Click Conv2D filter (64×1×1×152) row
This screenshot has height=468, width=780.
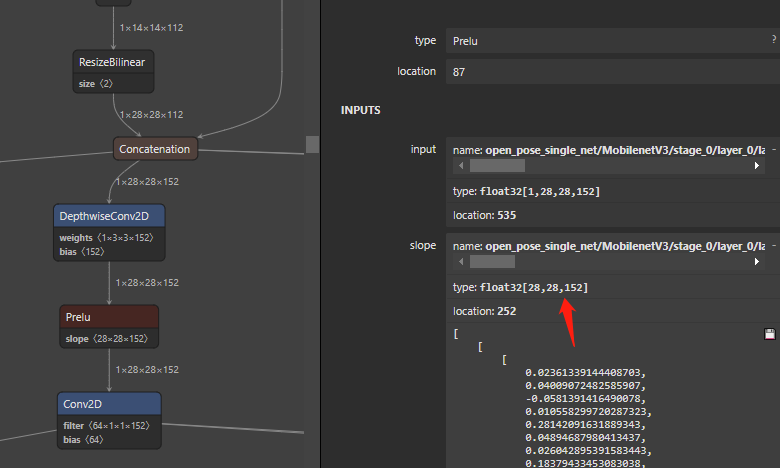point(106,426)
